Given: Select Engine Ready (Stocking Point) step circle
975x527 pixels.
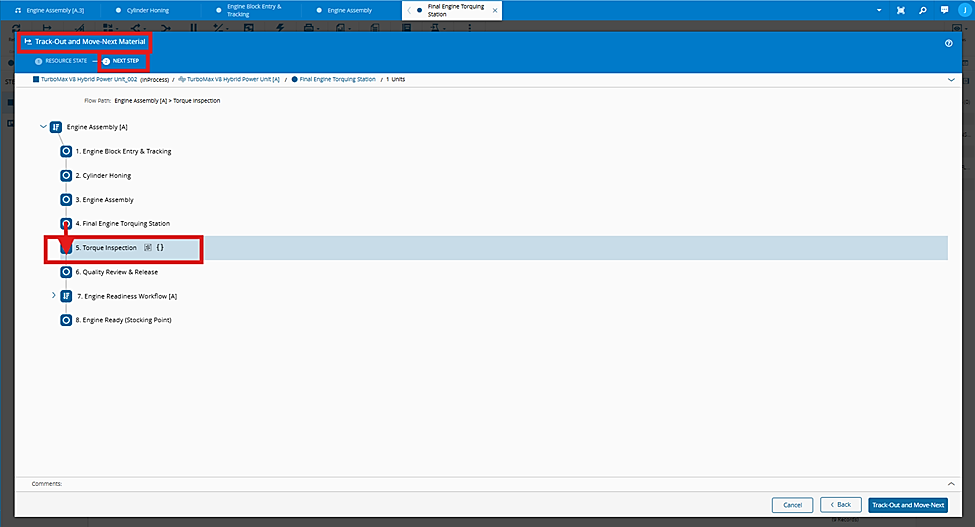Looking at the screenshot, I should click(x=66, y=320).
